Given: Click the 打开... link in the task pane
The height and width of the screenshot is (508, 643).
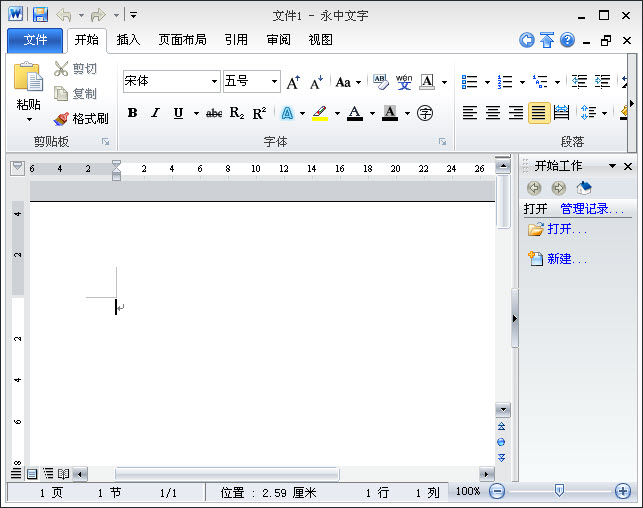Looking at the screenshot, I should (x=567, y=229).
